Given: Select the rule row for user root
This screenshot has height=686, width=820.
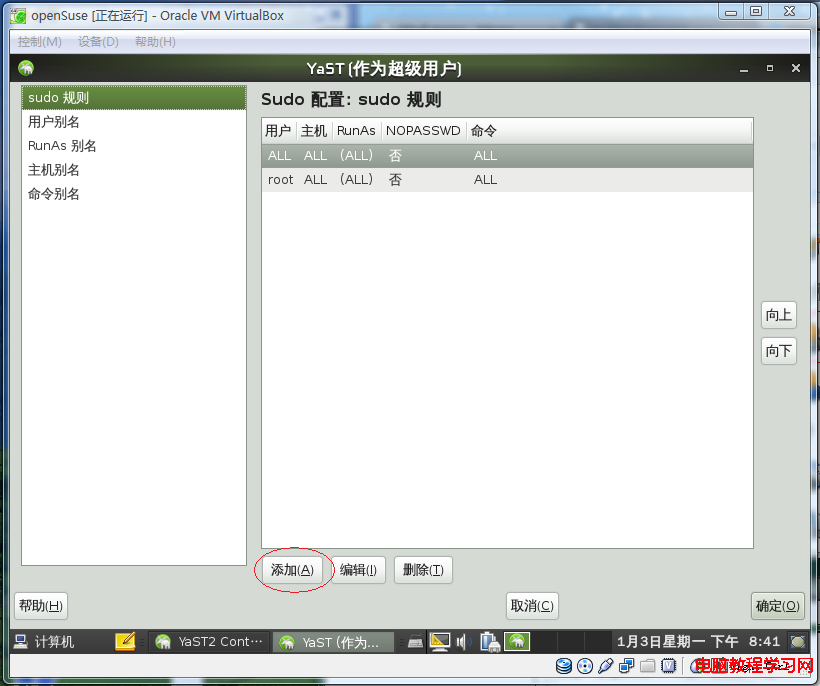Looking at the screenshot, I should click(507, 179).
